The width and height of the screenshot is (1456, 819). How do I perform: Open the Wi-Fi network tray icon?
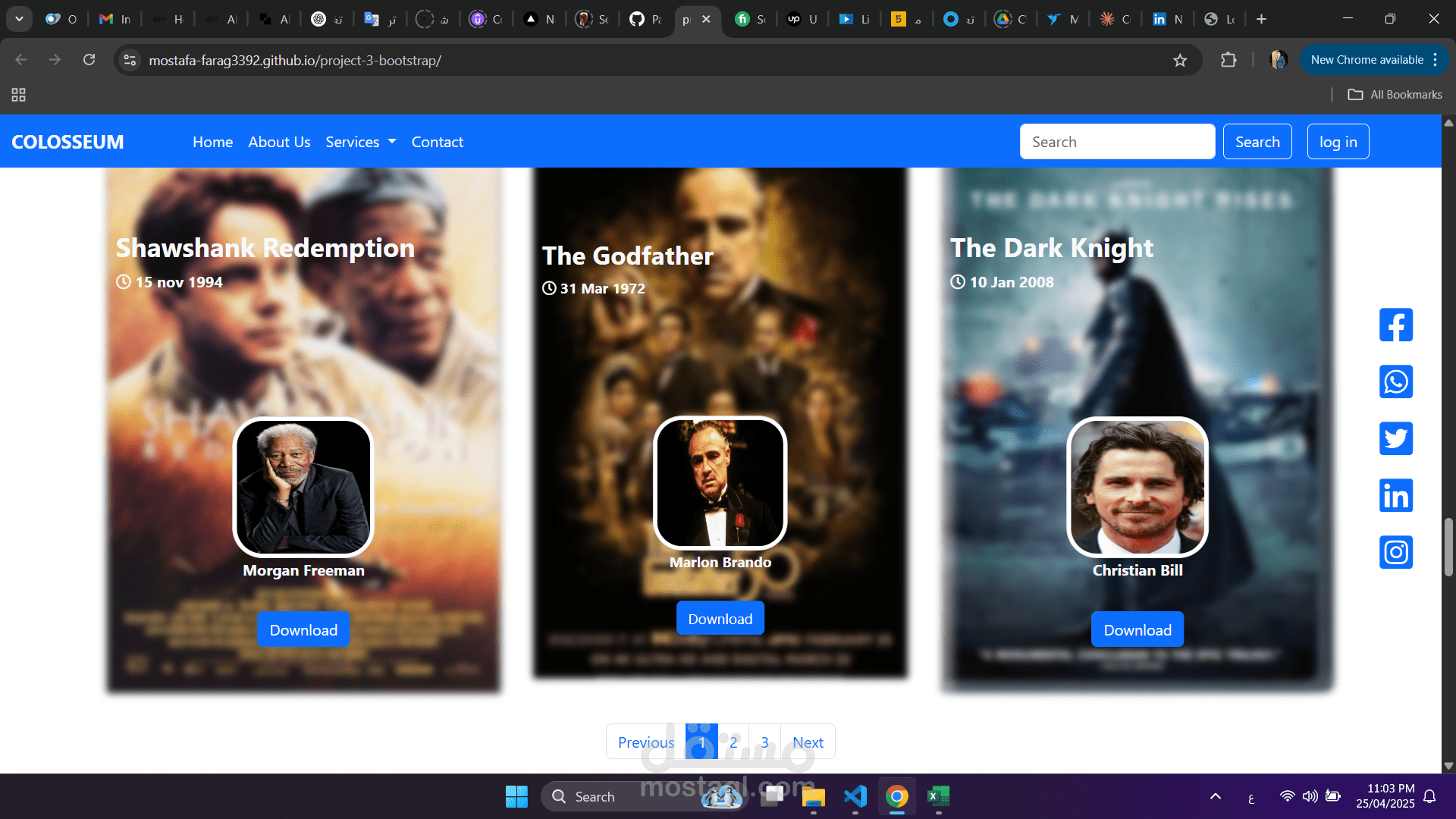[1287, 796]
